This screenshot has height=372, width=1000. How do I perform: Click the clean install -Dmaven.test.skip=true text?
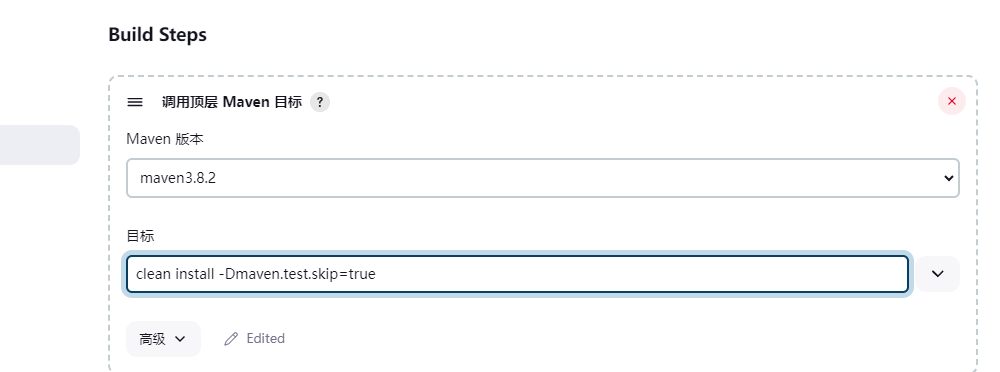pos(256,274)
